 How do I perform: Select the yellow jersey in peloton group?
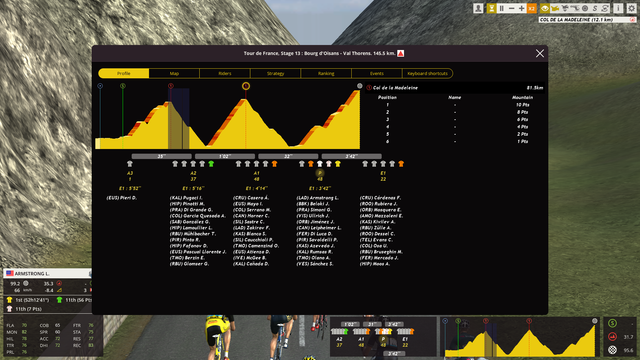click(x=338, y=164)
